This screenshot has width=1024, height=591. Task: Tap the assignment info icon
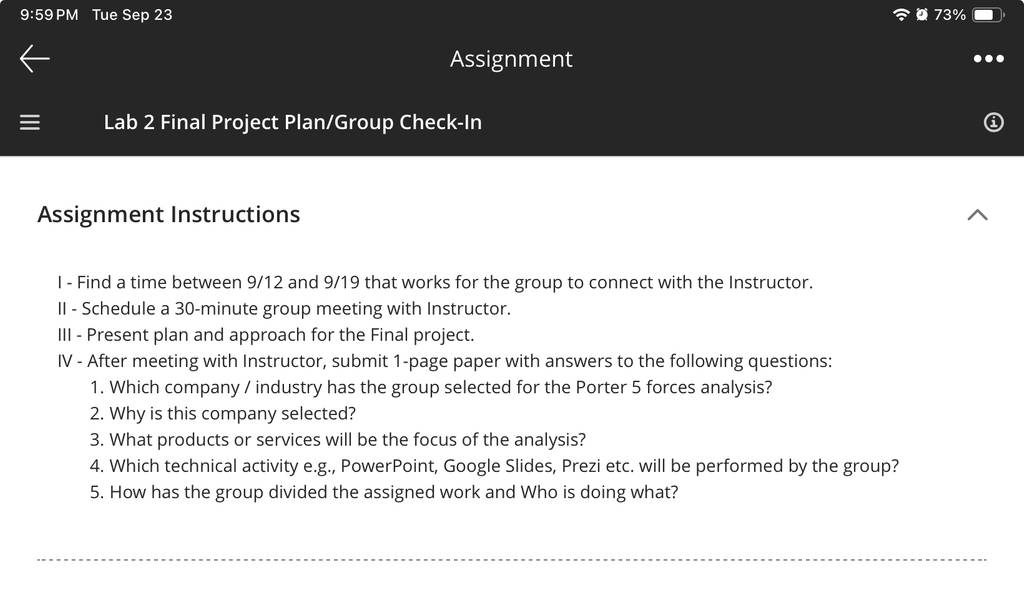[993, 122]
